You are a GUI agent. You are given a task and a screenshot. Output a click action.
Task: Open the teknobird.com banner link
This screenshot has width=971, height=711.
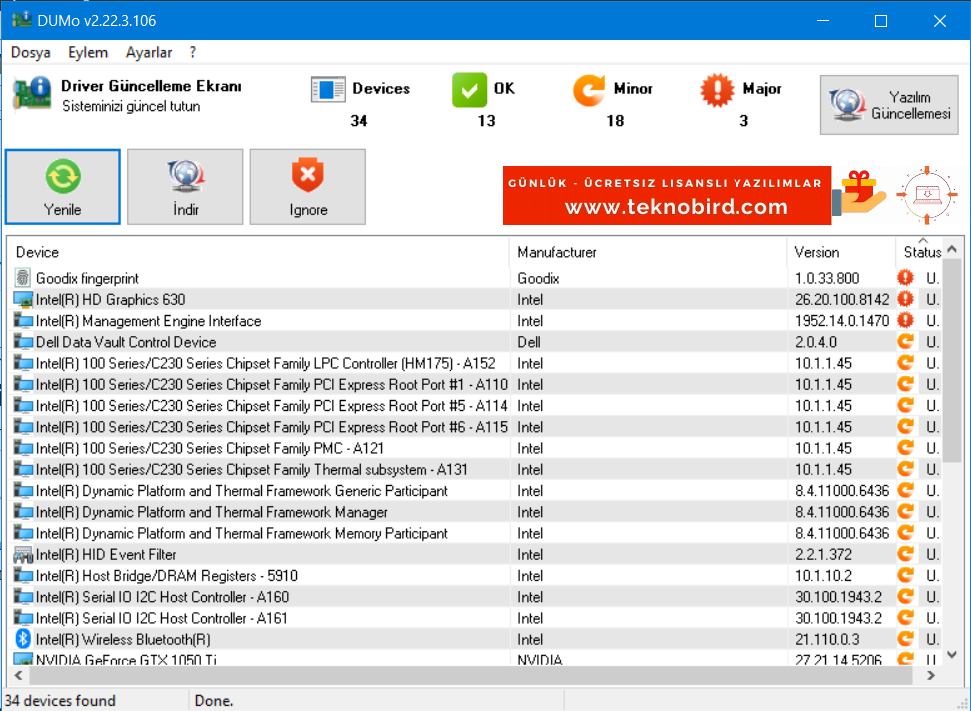point(666,195)
